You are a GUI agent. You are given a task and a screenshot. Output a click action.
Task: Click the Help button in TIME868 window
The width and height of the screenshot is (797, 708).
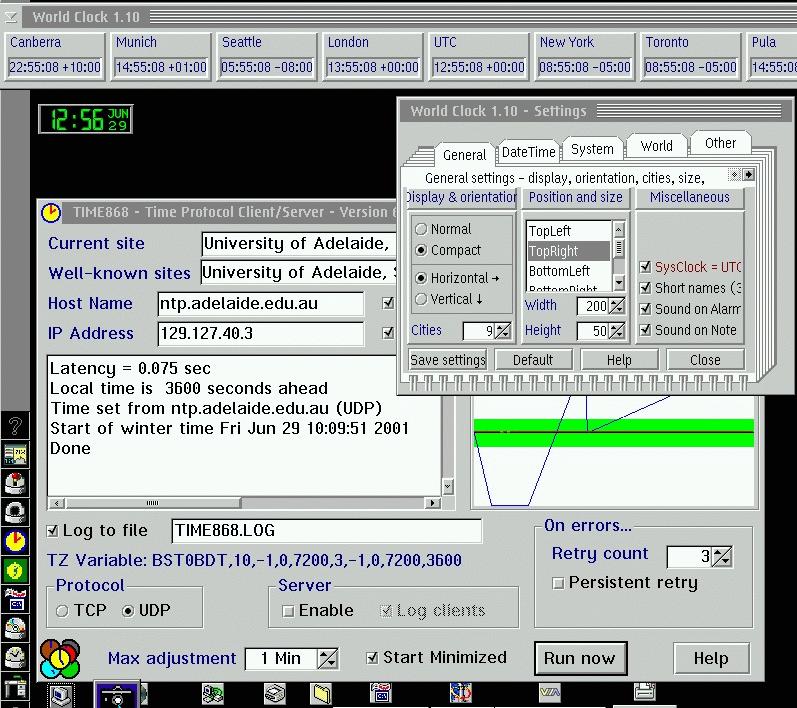click(x=711, y=659)
